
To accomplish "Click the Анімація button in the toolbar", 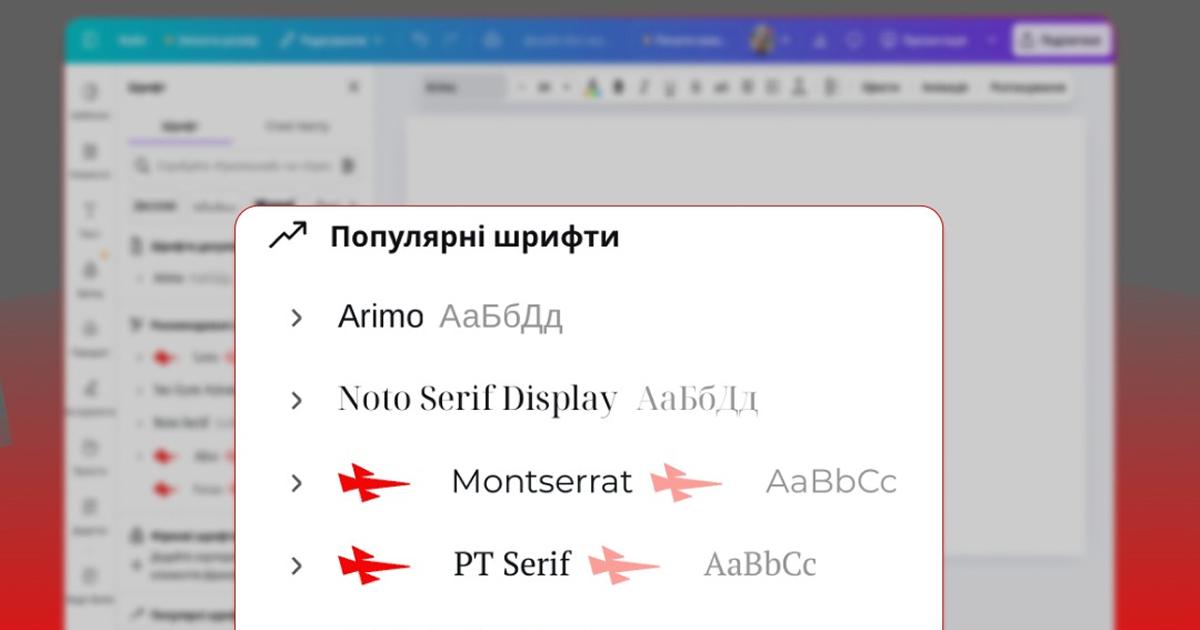I will point(944,87).
